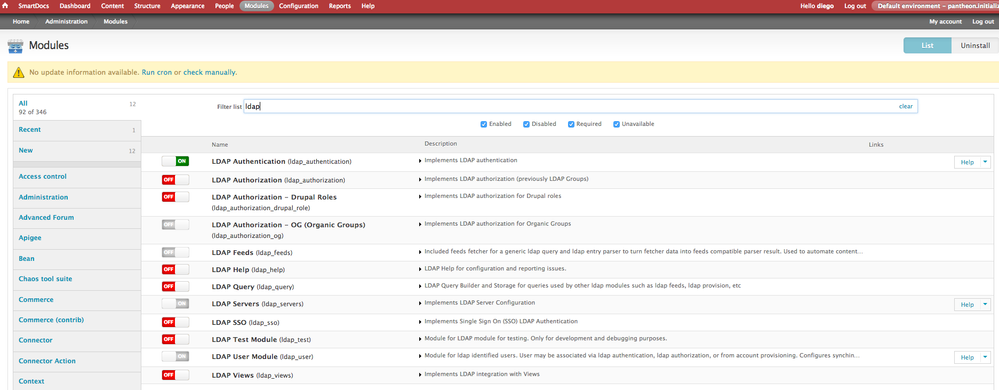This screenshot has width=999, height=390.
Task: Click Log out in the top red bar
Action: point(855,6)
